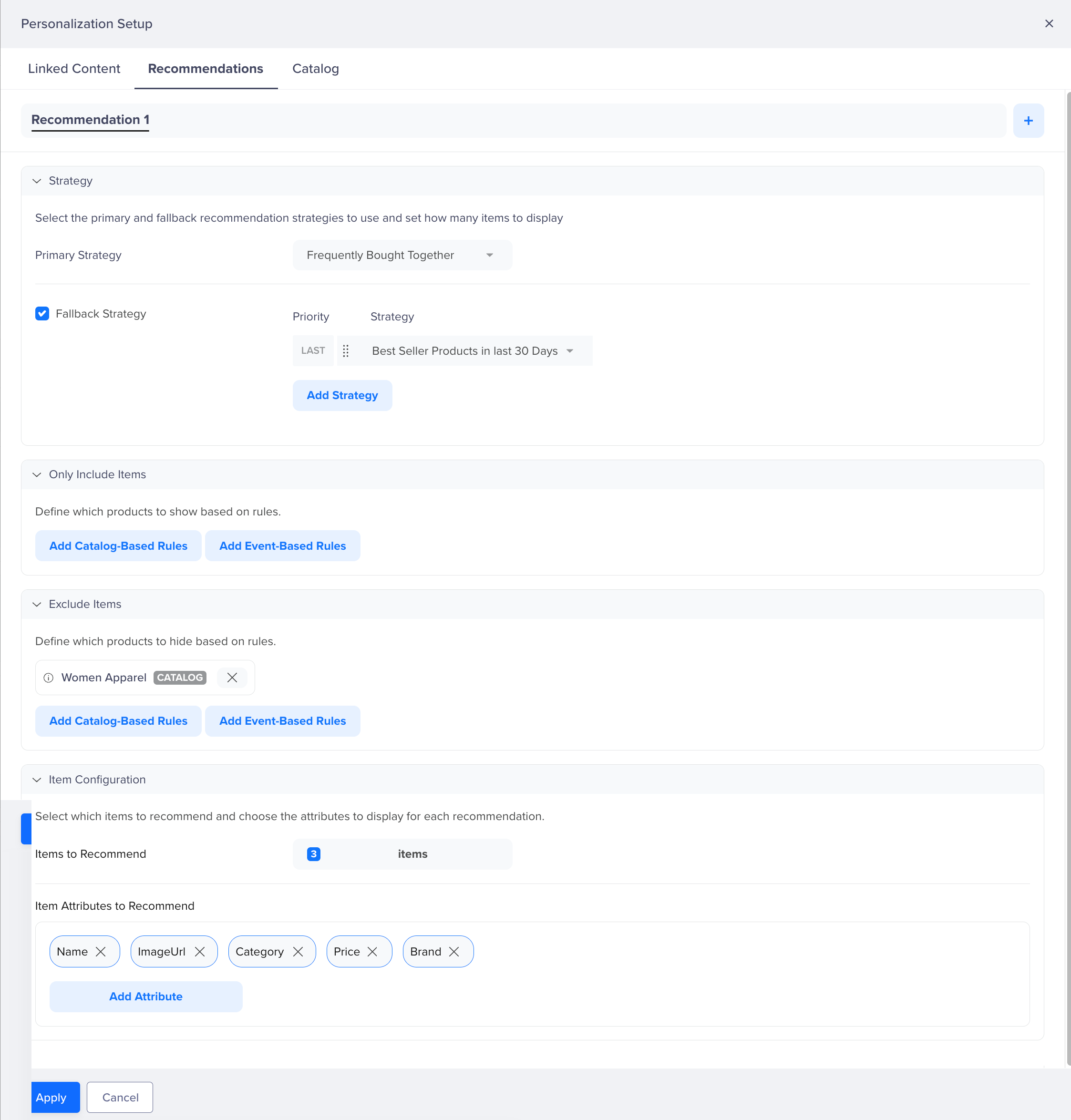Click the Category attribute chip label
The image size is (1071, 1120).
(x=260, y=952)
